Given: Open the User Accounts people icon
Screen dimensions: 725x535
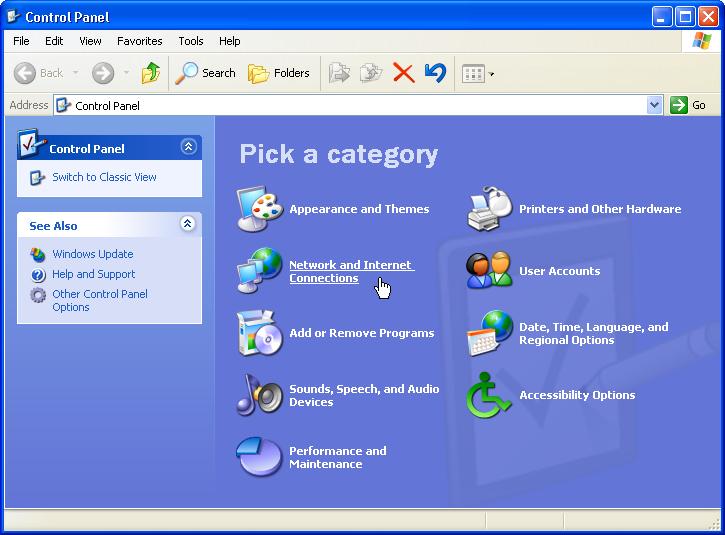Looking at the screenshot, I should (x=490, y=270).
